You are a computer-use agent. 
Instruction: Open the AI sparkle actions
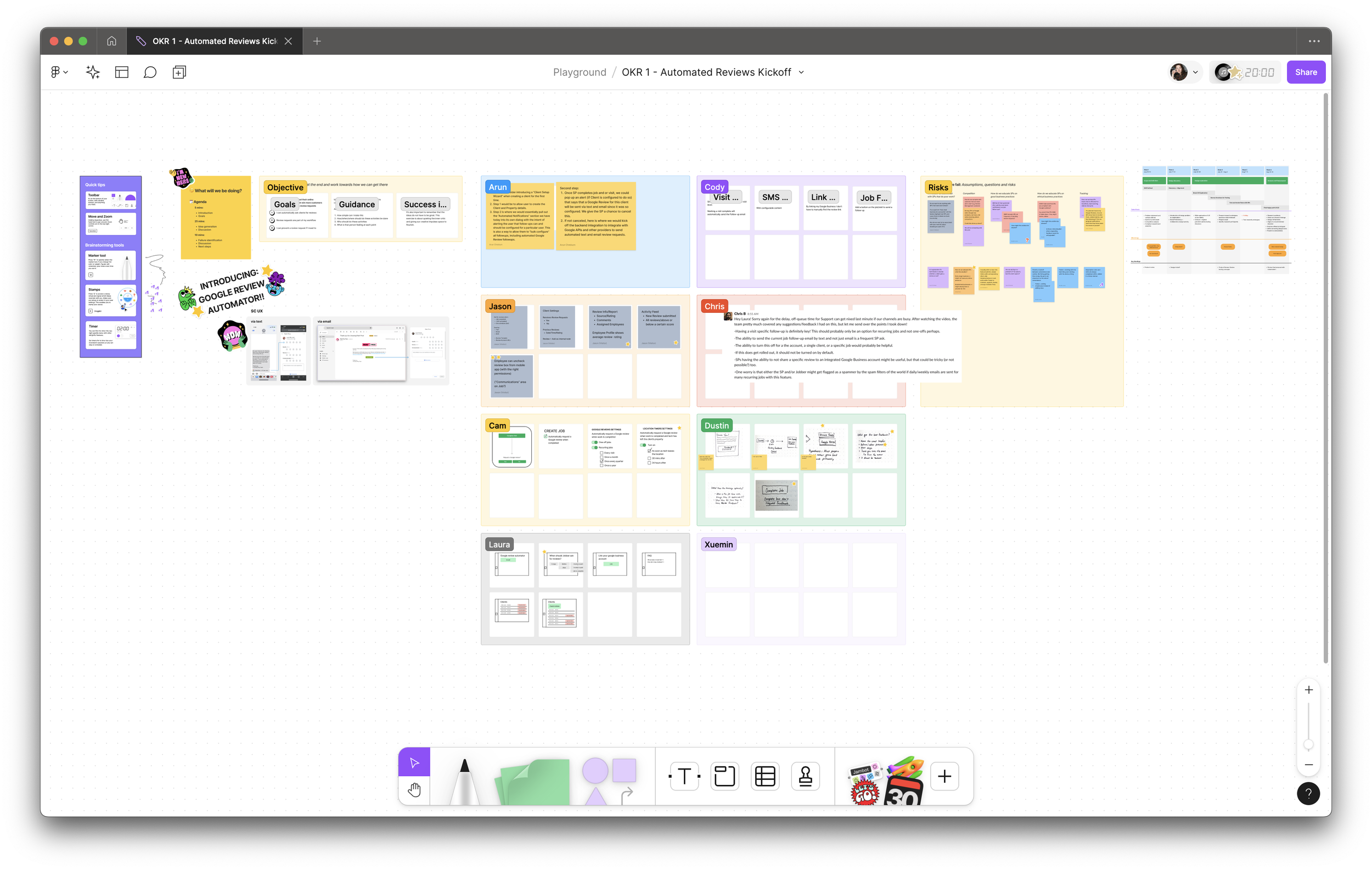tap(93, 72)
